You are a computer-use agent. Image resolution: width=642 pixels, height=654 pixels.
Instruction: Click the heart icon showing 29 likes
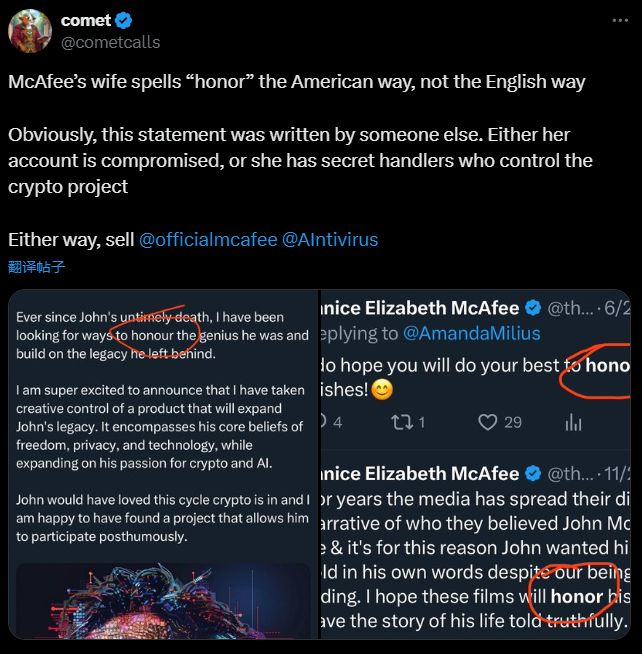point(488,422)
